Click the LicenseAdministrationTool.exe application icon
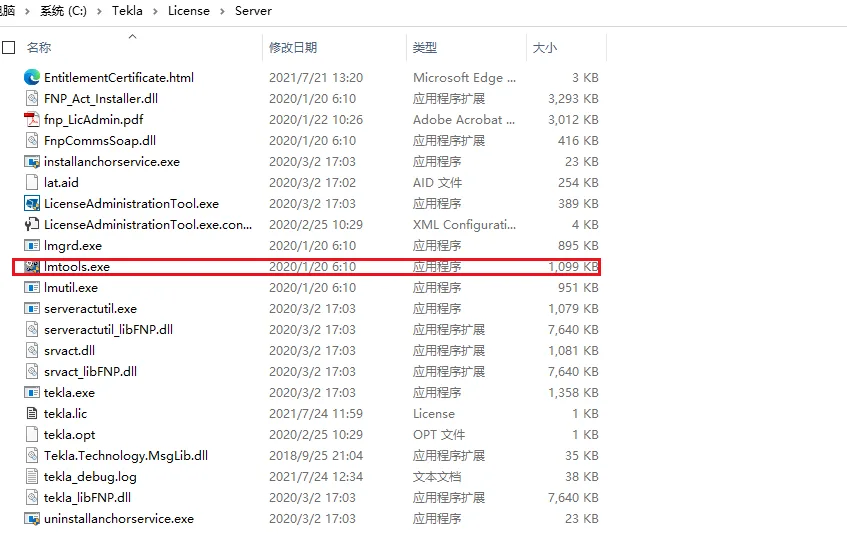Viewport: 847px width, 558px height. click(x=32, y=204)
